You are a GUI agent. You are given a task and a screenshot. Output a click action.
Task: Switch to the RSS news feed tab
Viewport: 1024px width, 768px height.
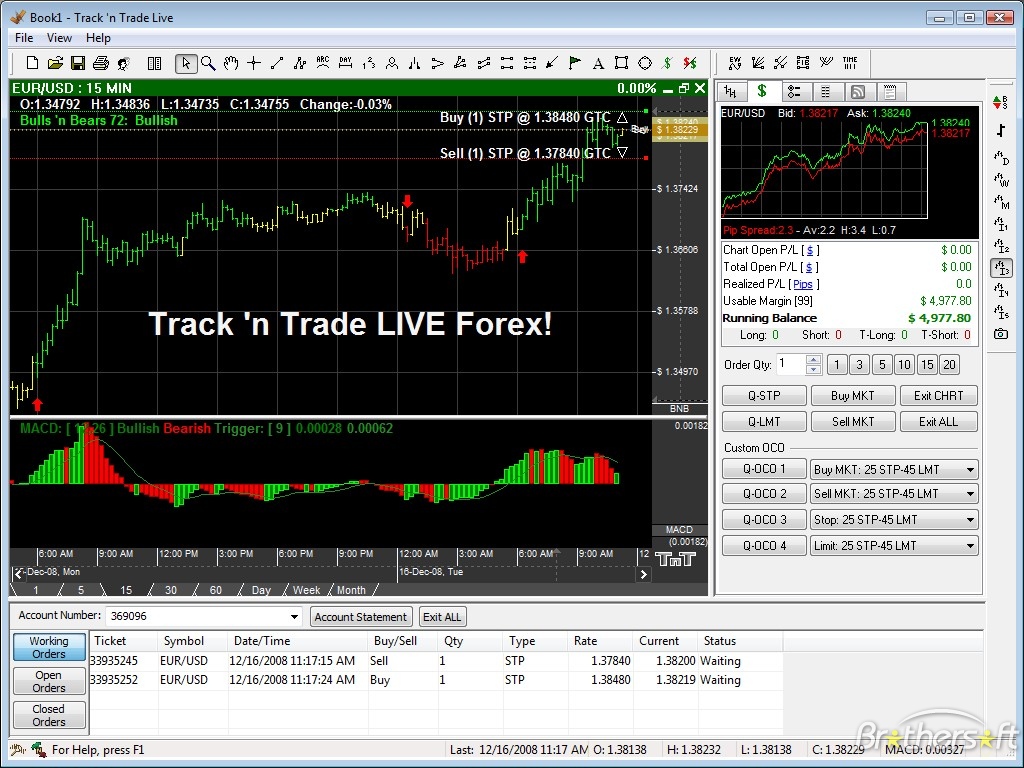point(857,92)
